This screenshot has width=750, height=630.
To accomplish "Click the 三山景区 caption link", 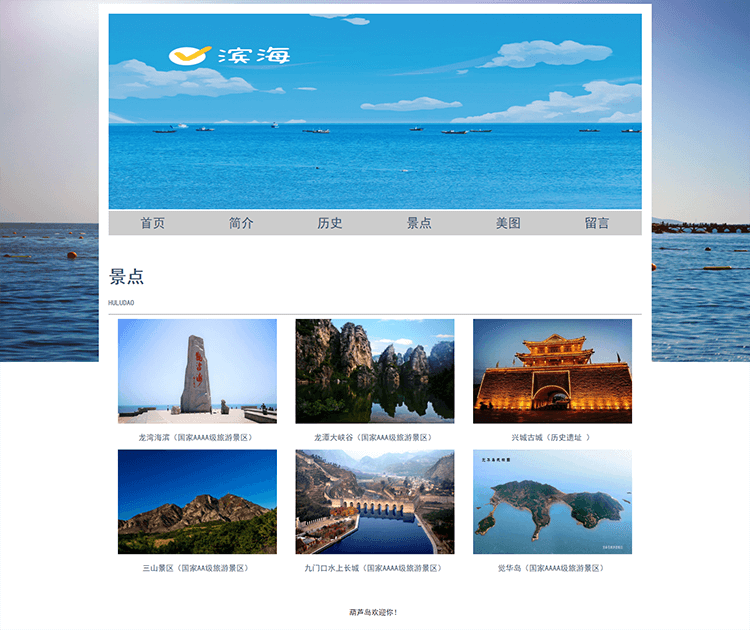I will (197, 568).
